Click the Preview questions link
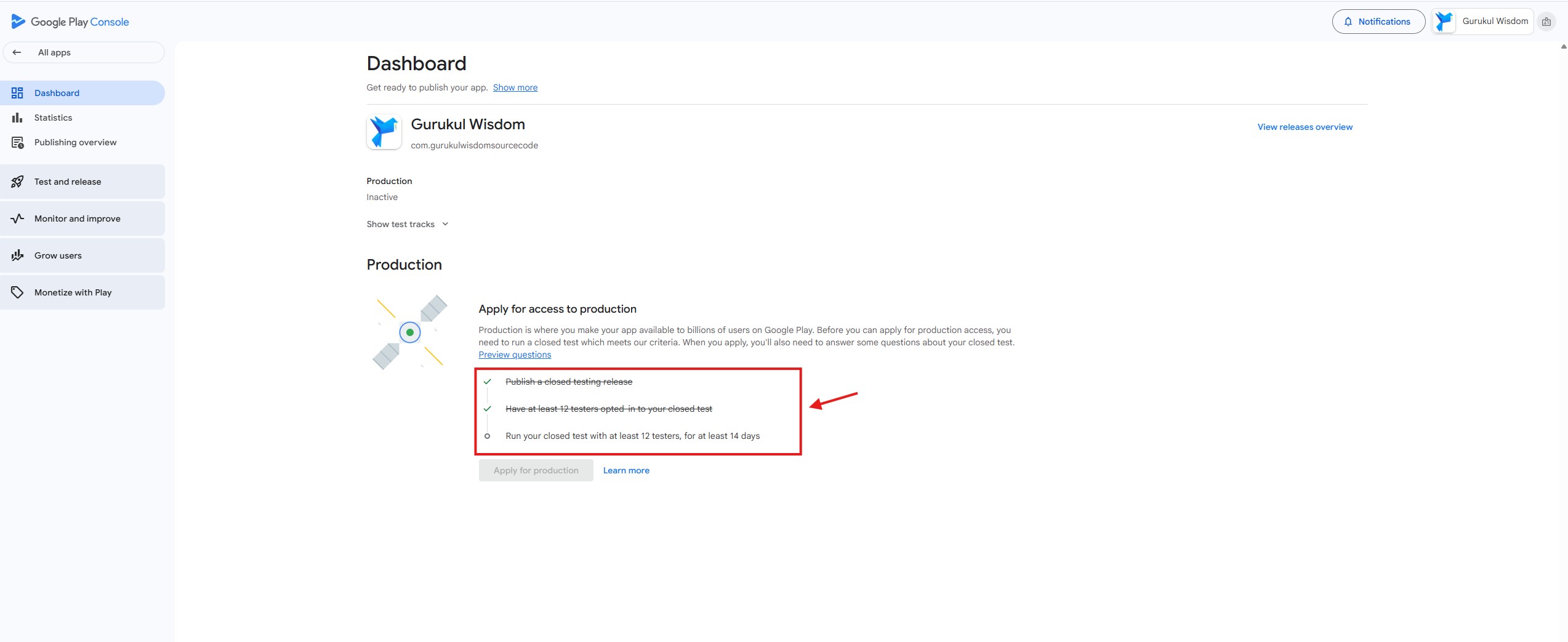1568x642 pixels. point(515,355)
